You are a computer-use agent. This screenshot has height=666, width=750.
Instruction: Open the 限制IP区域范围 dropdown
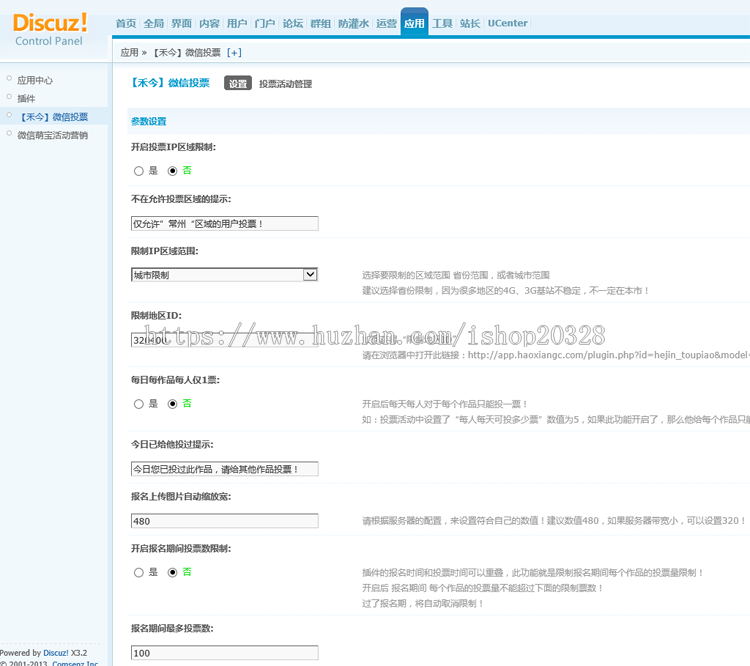pyautogui.click(x=225, y=275)
